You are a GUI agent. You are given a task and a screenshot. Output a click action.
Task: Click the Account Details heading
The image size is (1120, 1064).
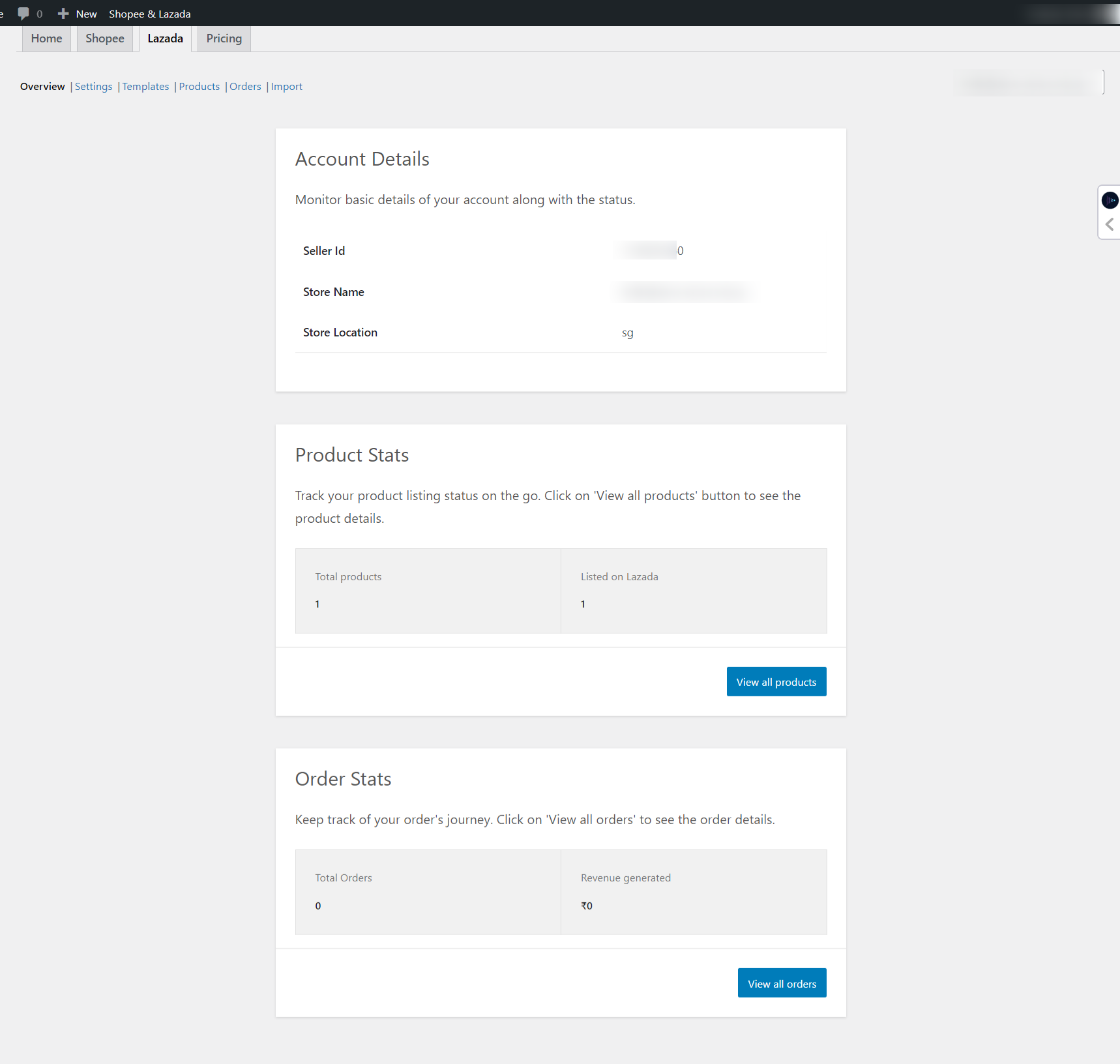(362, 159)
